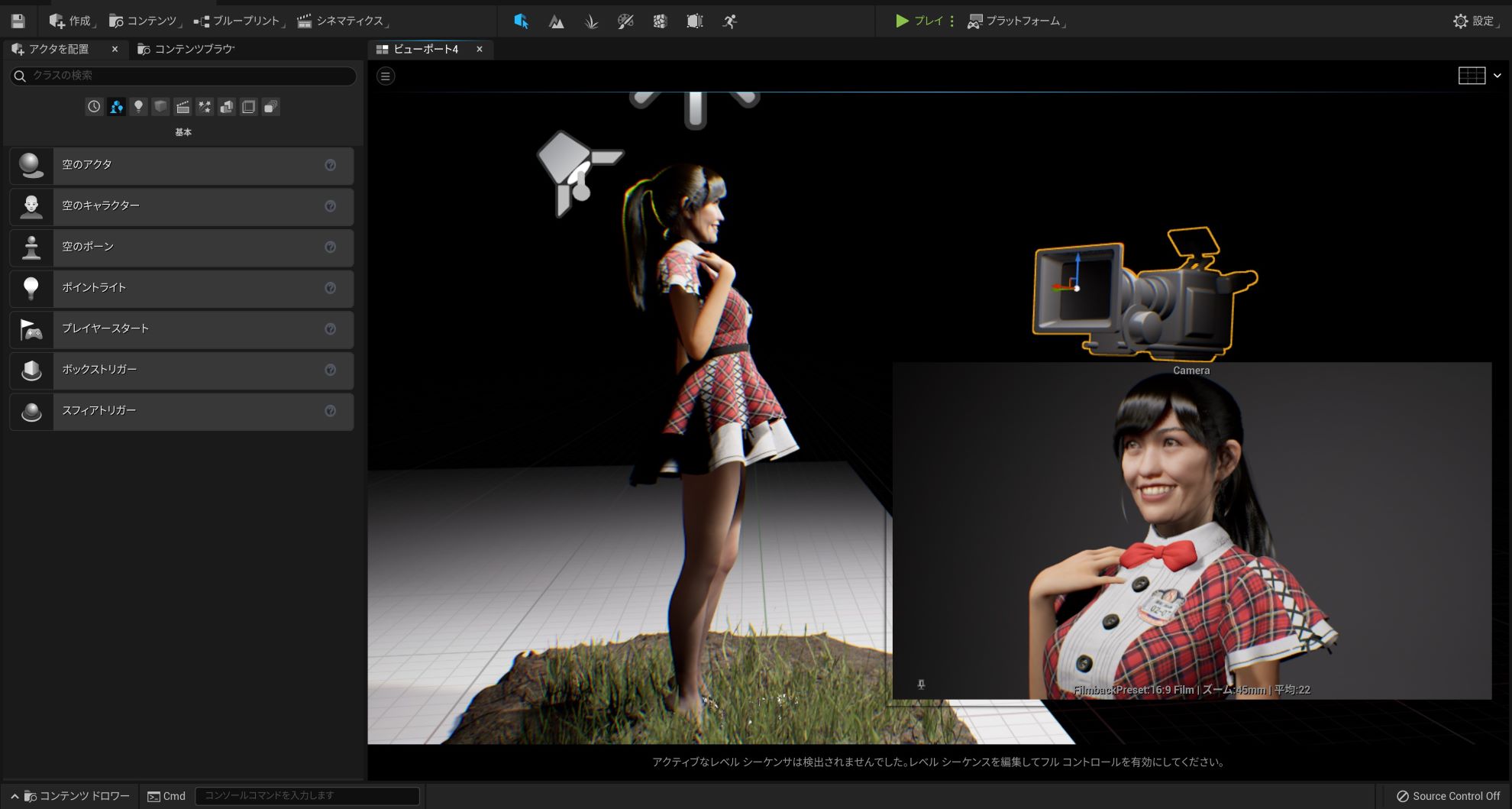The image size is (1512, 809).
Task: Select Cinematic clapperboard filter icon
Action: [183, 107]
